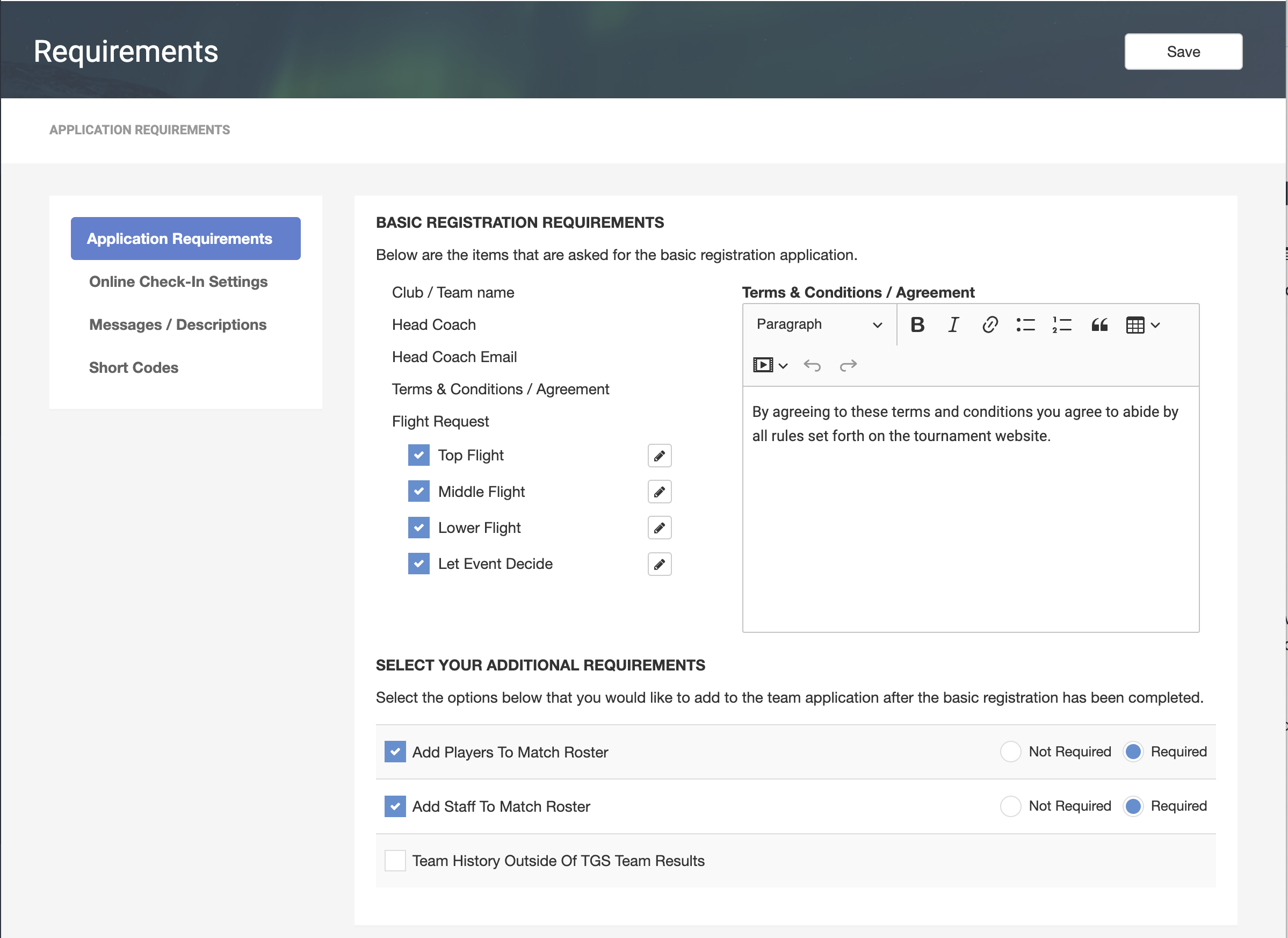Screen dimensions: 1288x938
Task: Insert a numbered list
Action: (1061, 324)
